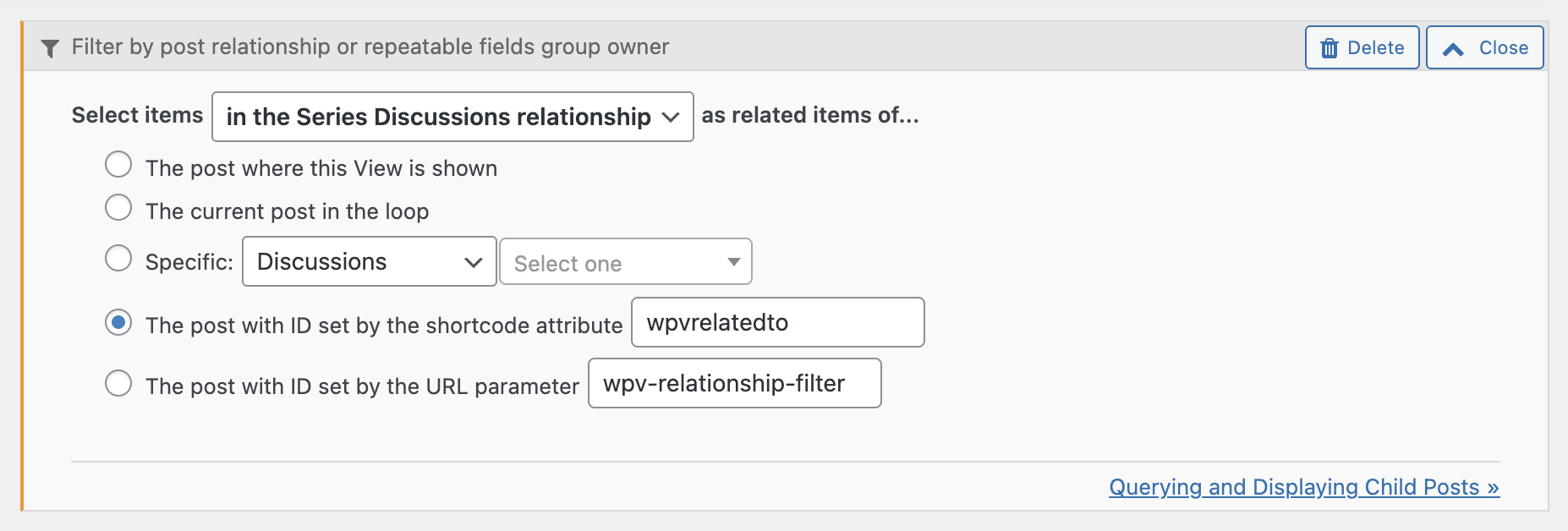Select the 'Specific' post radio option
This screenshot has width=1568, height=531.
118,258
